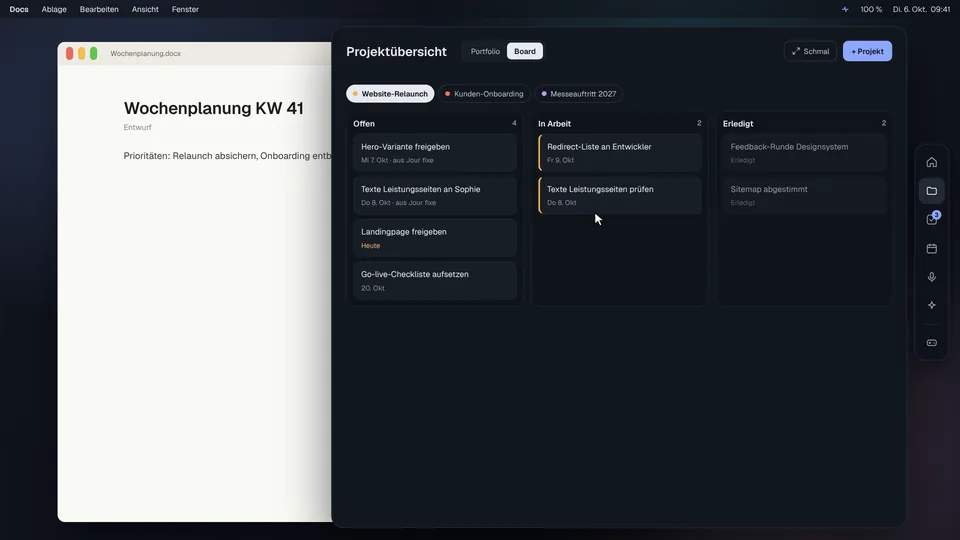Click the Schmal narrow-view button
The height and width of the screenshot is (540, 960).
coord(810,51)
